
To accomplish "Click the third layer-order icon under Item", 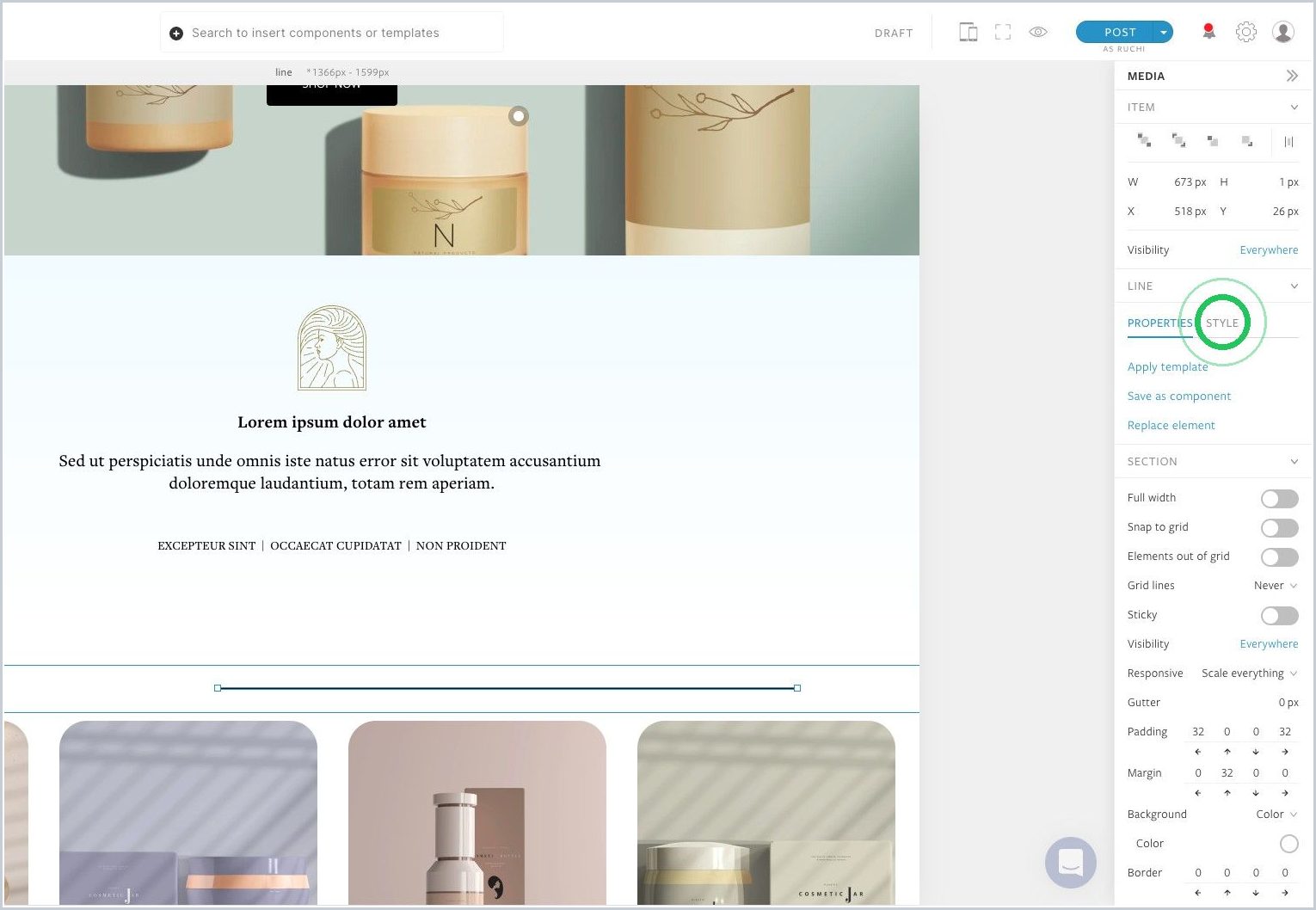I will click(1213, 140).
